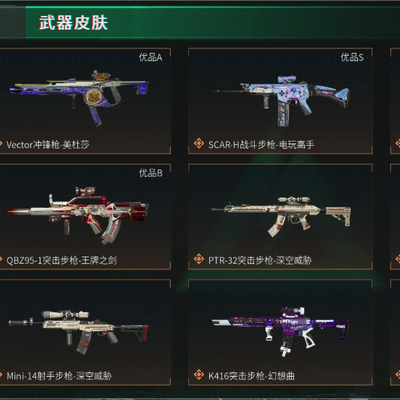Click the 优品A grade badge

click(151, 57)
